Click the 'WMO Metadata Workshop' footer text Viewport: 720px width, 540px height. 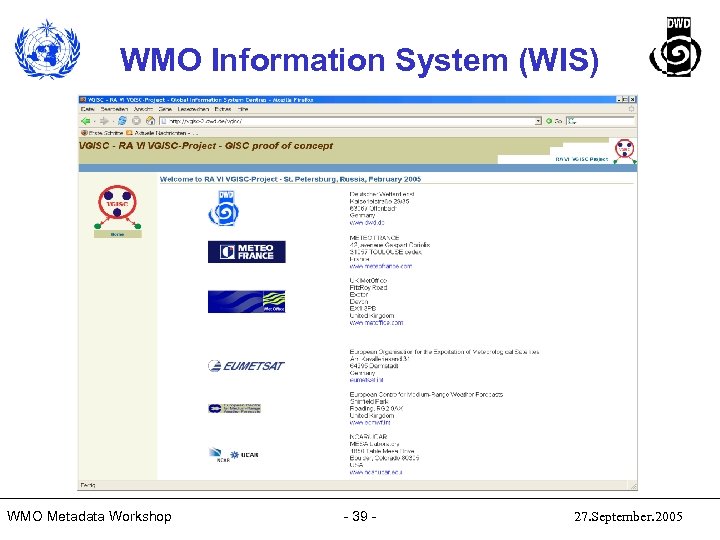tap(89, 516)
